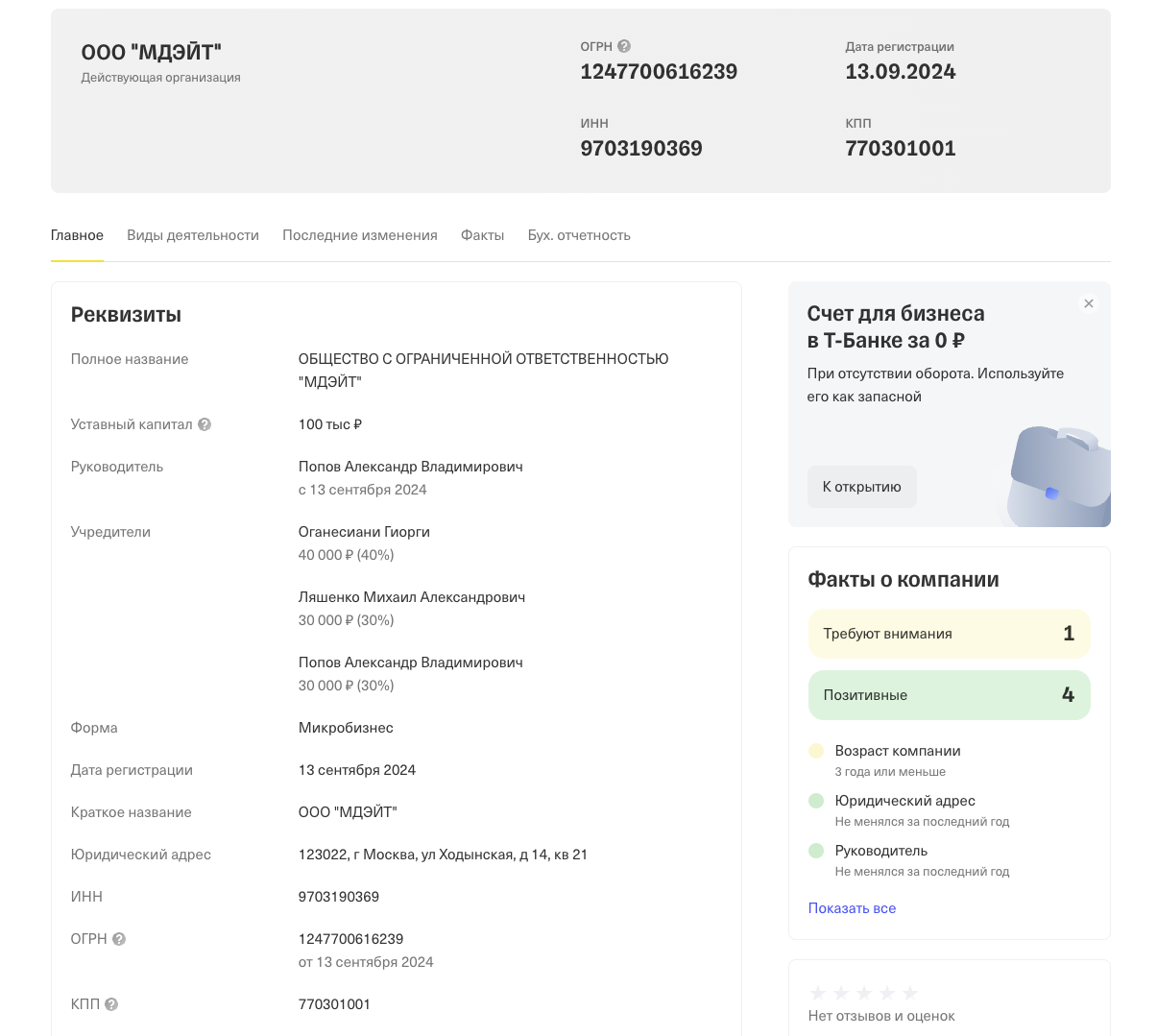Give a five-star rating
Image resolution: width=1157 pixels, height=1036 pixels.
tap(908, 992)
